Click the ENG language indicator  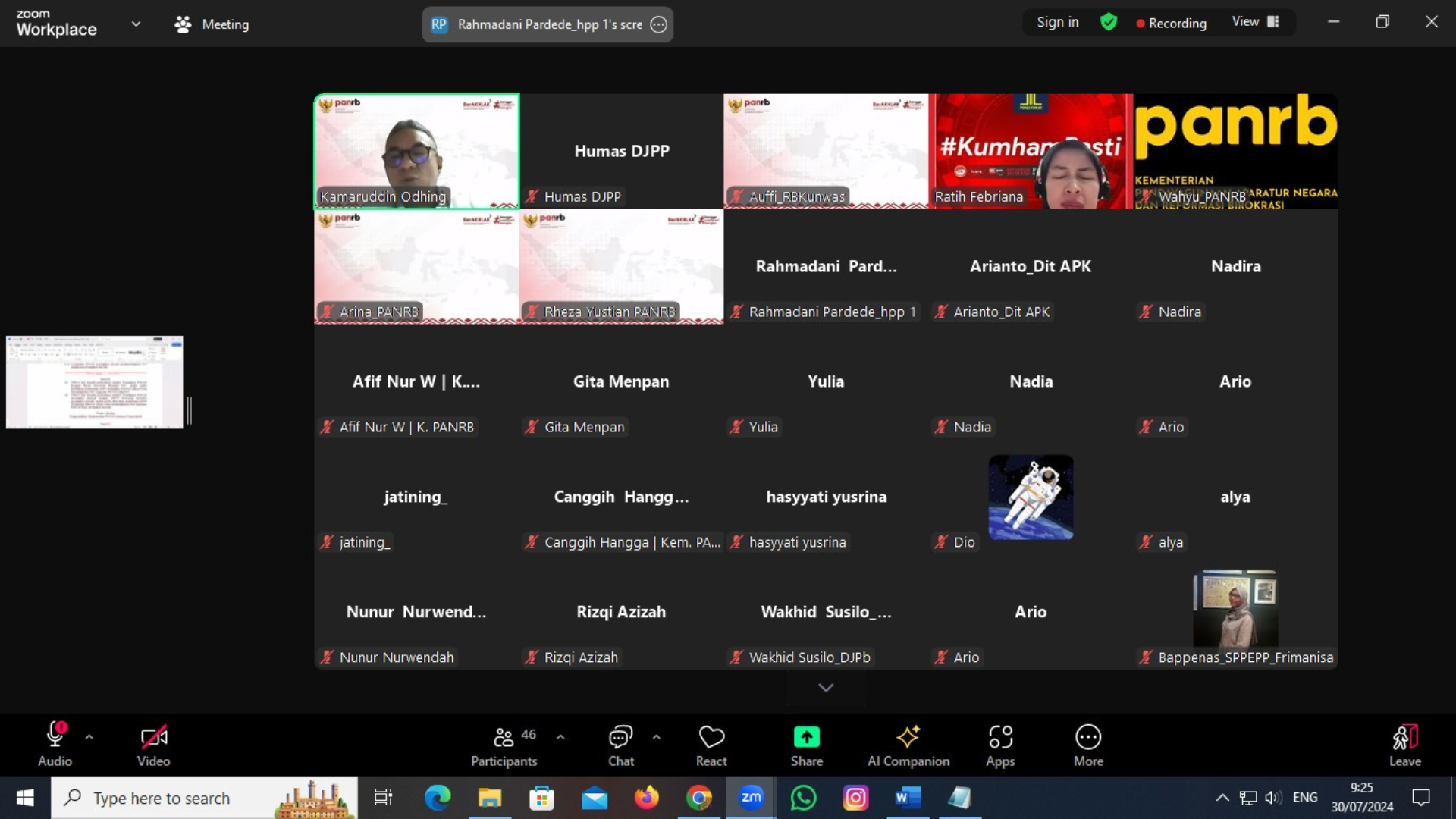tap(1305, 798)
